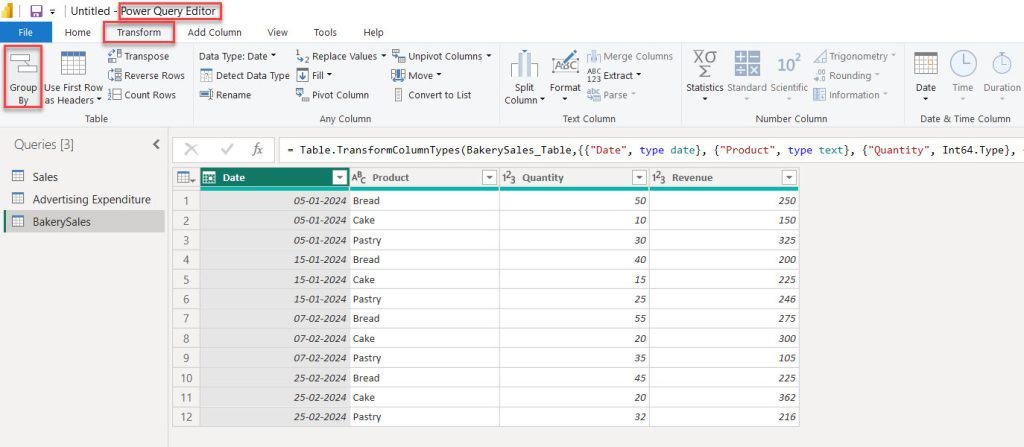This screenshot has height=447, width=1024.
Task: Open the Help ribbon tab
Action: tap(374, 32)
